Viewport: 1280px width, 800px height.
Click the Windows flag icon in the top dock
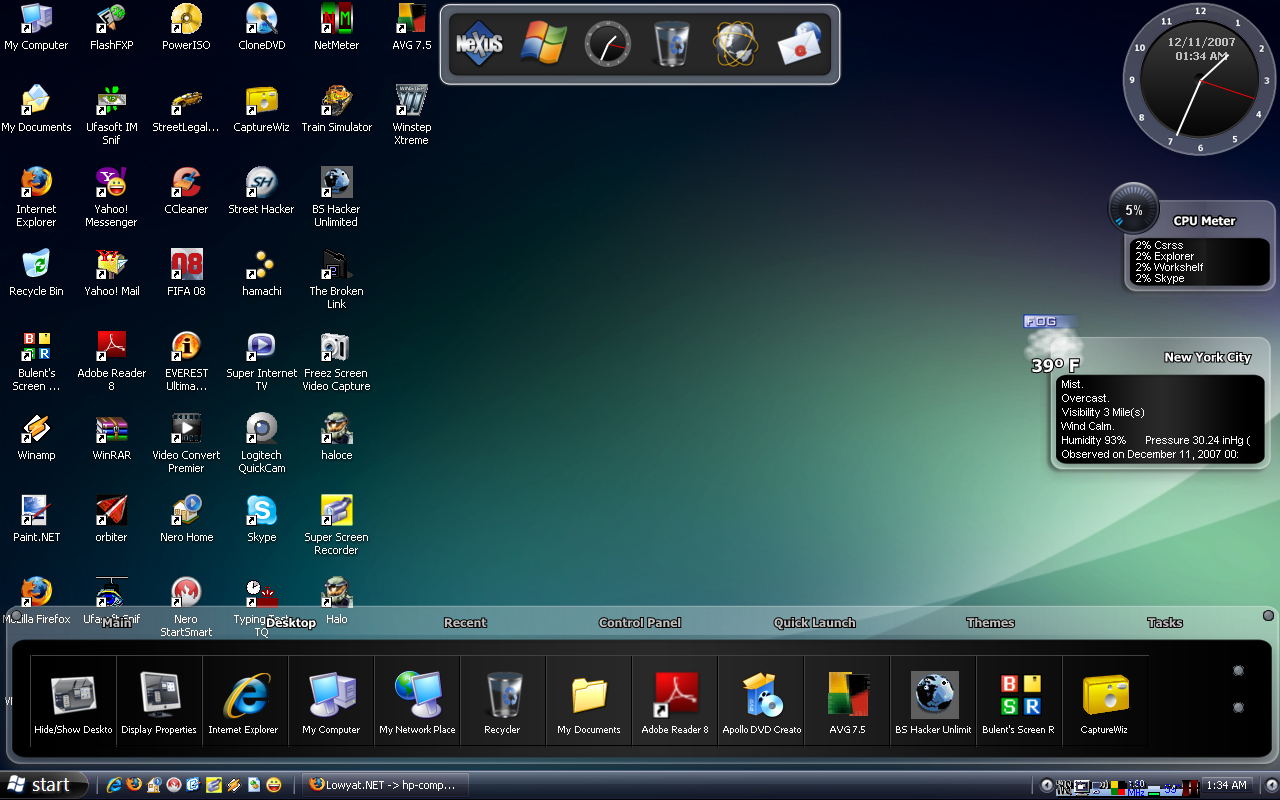[543, 44]
